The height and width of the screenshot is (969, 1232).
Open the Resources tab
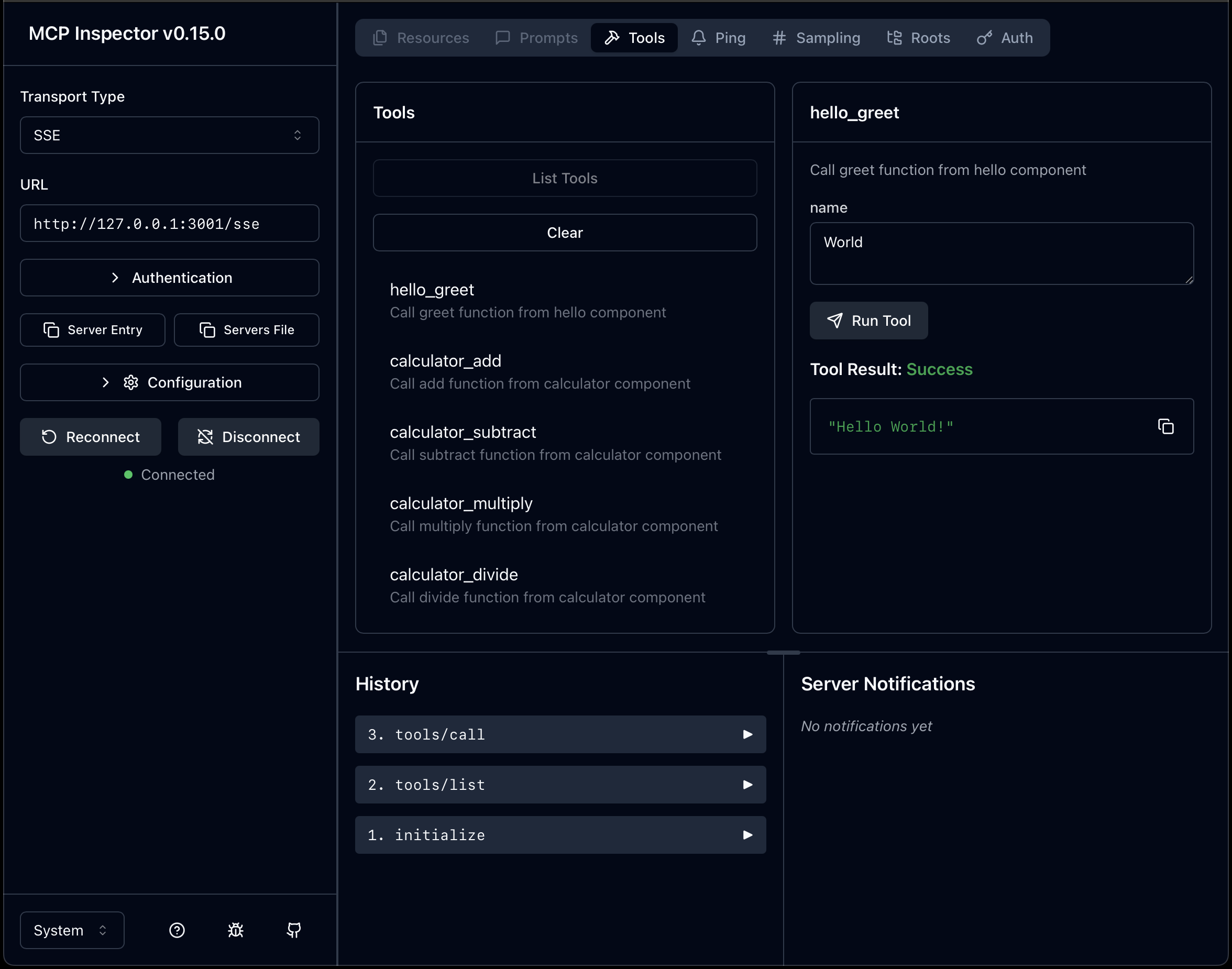421,37
